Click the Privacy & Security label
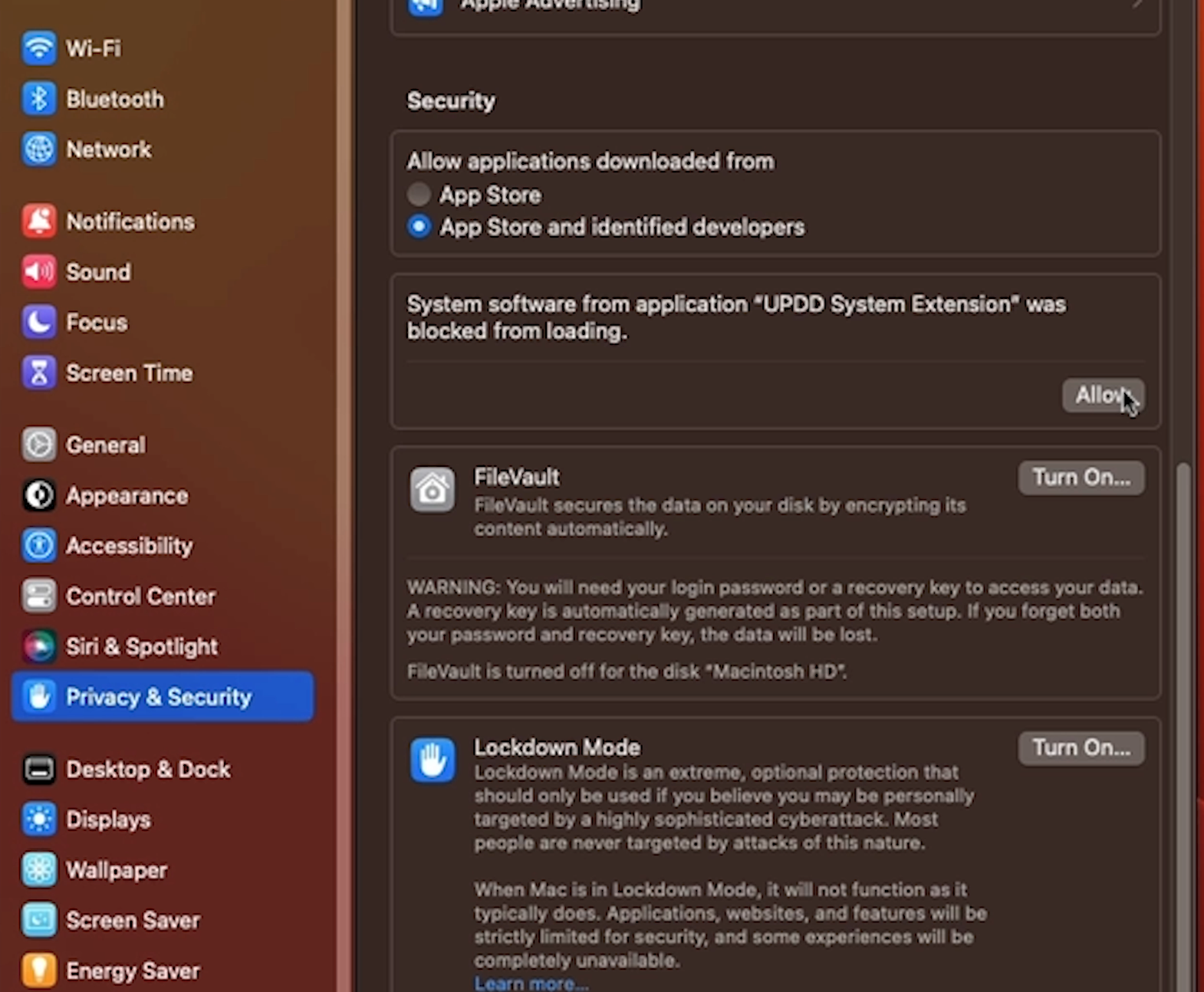Viewport: 1204px width, 992px height. (x=159, y=697)
